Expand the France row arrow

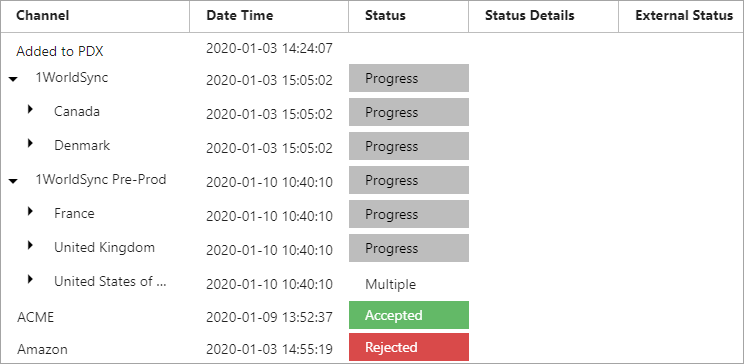31,211
